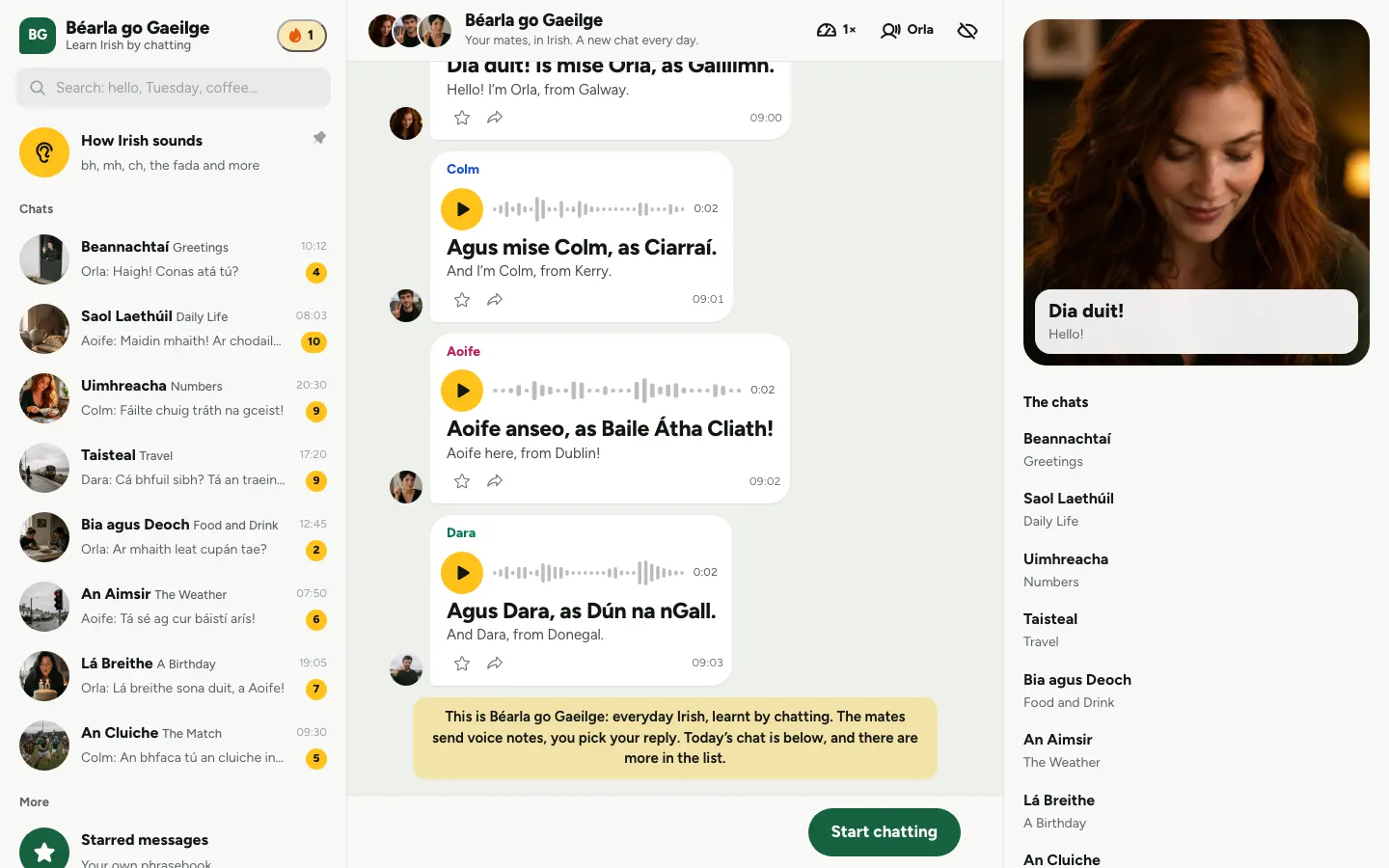Star Orla's 'from Galway' message
This screenshot has height=868, width=1389.
462,118
